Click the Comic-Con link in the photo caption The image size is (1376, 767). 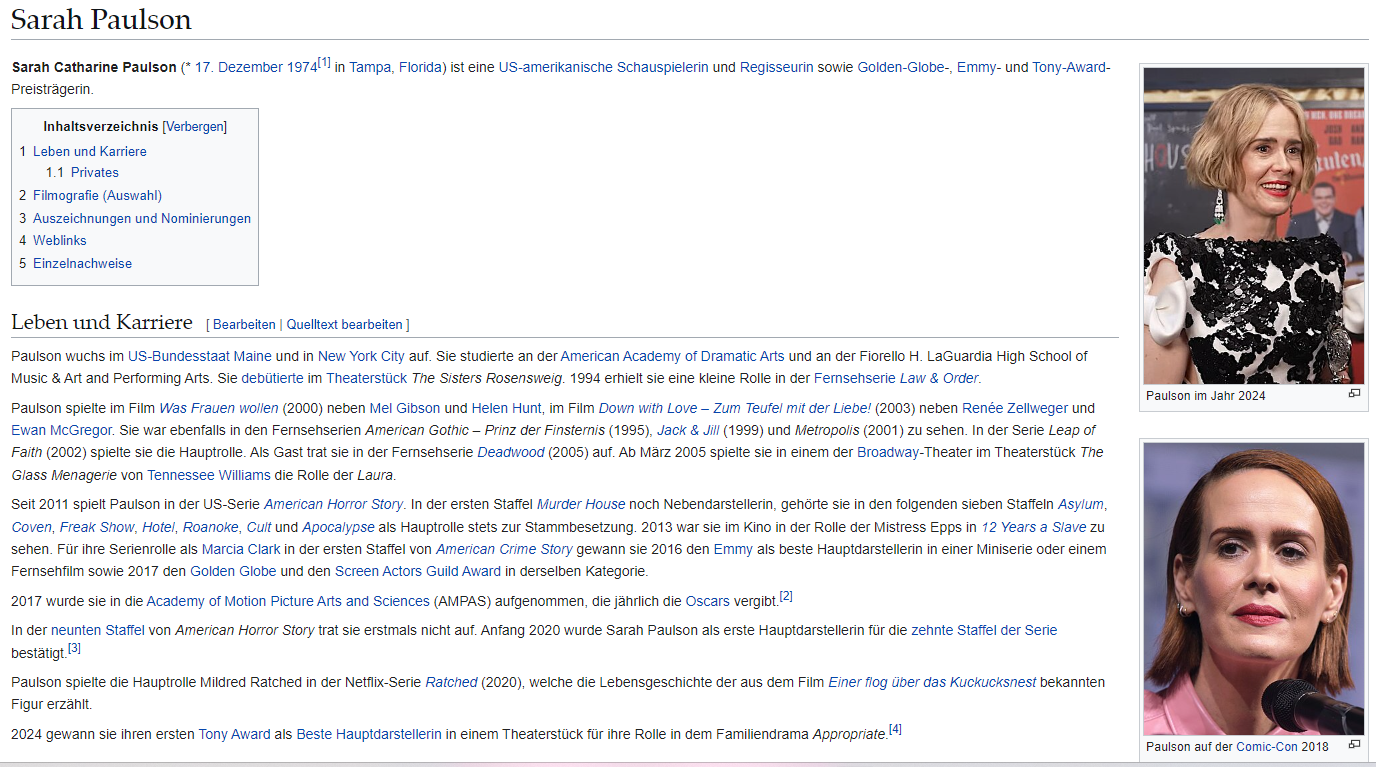coord(1267,747)
